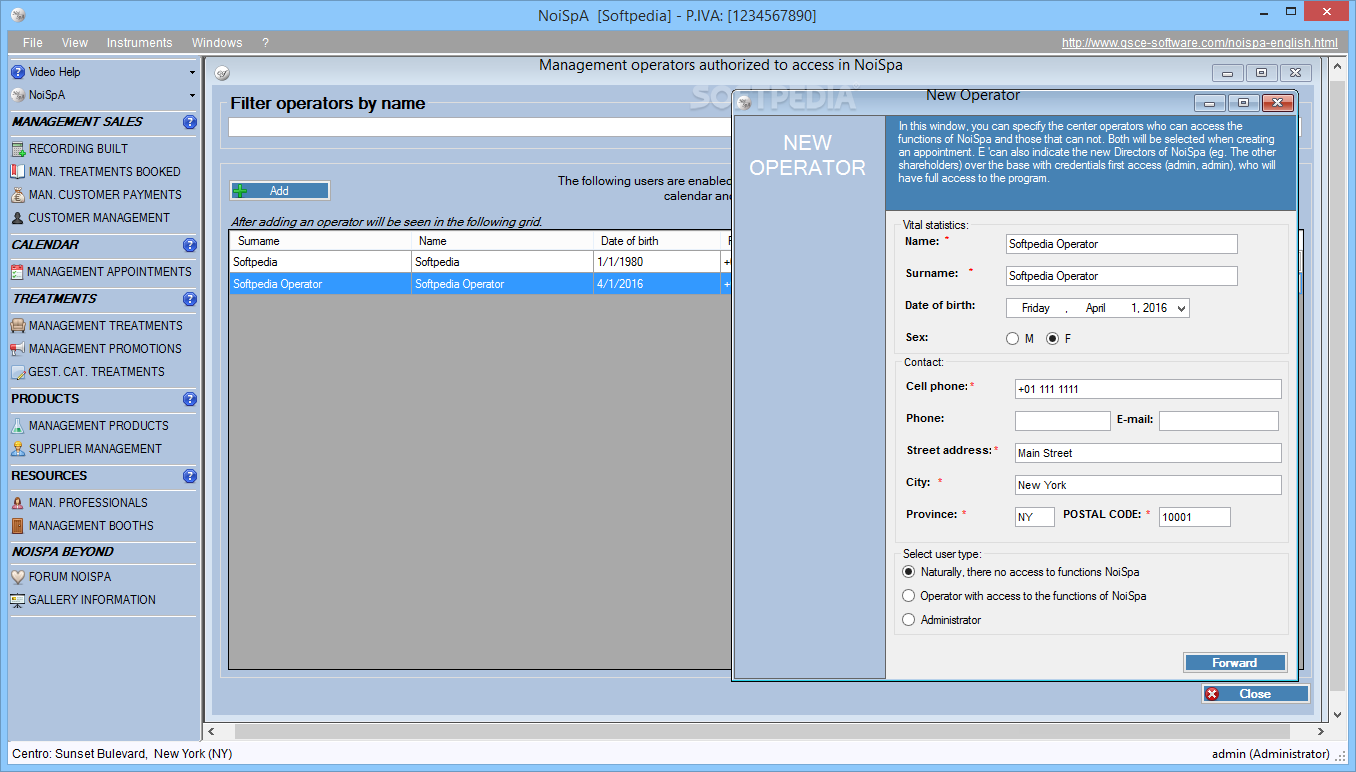Sort grid by Name column header
Screen dimensions: 1356x772
click(502, 241)
